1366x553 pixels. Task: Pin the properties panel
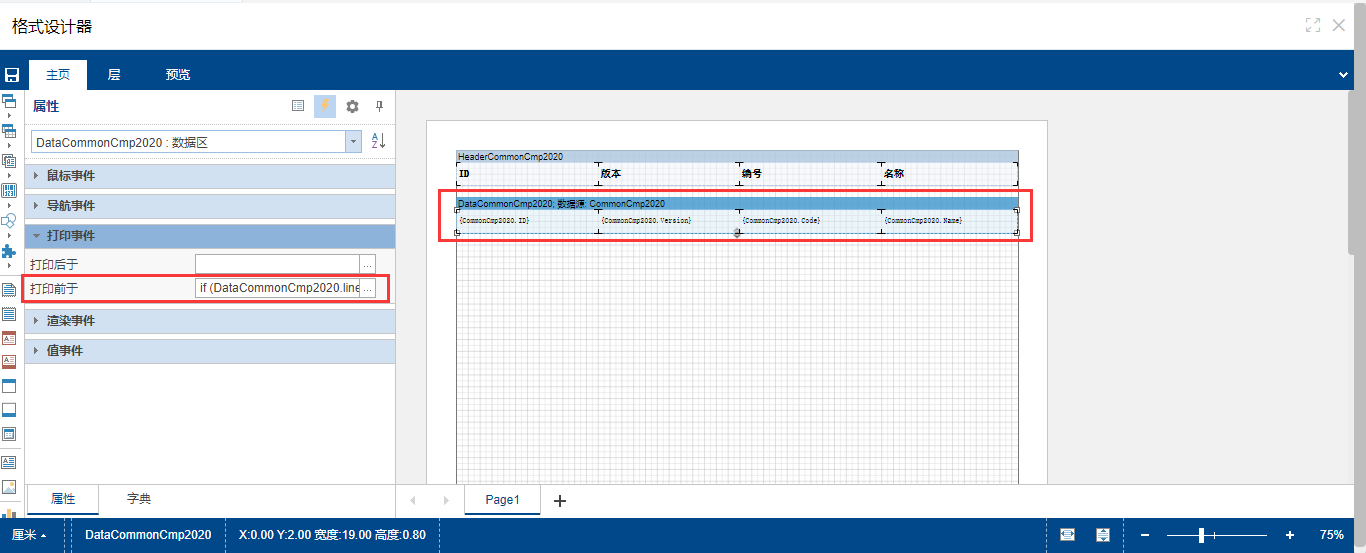click(379, 106)
